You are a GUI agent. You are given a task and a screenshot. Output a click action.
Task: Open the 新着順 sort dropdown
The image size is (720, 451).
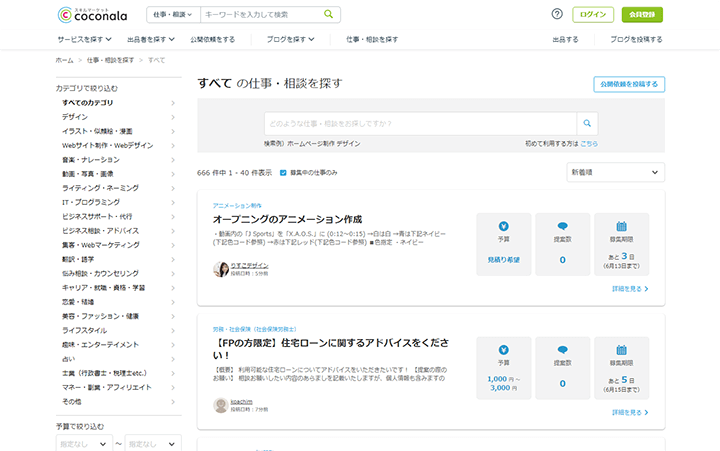click(x=615, y=172)
